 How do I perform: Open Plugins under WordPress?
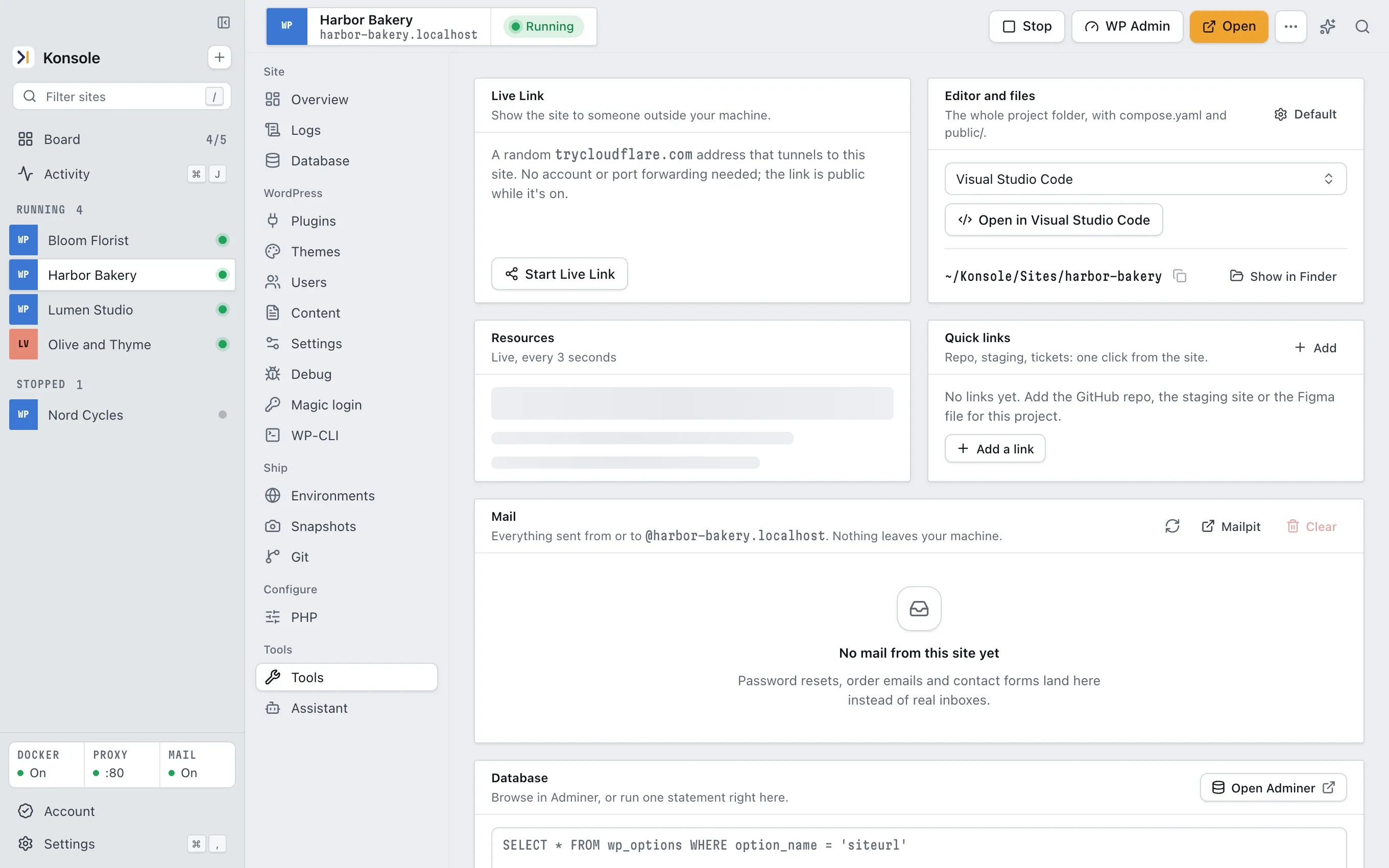click(346, 221)
